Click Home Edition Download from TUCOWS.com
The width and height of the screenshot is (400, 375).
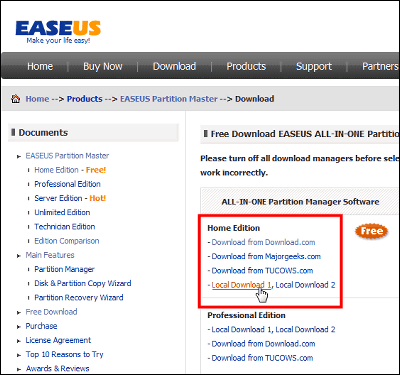point(262,271)
